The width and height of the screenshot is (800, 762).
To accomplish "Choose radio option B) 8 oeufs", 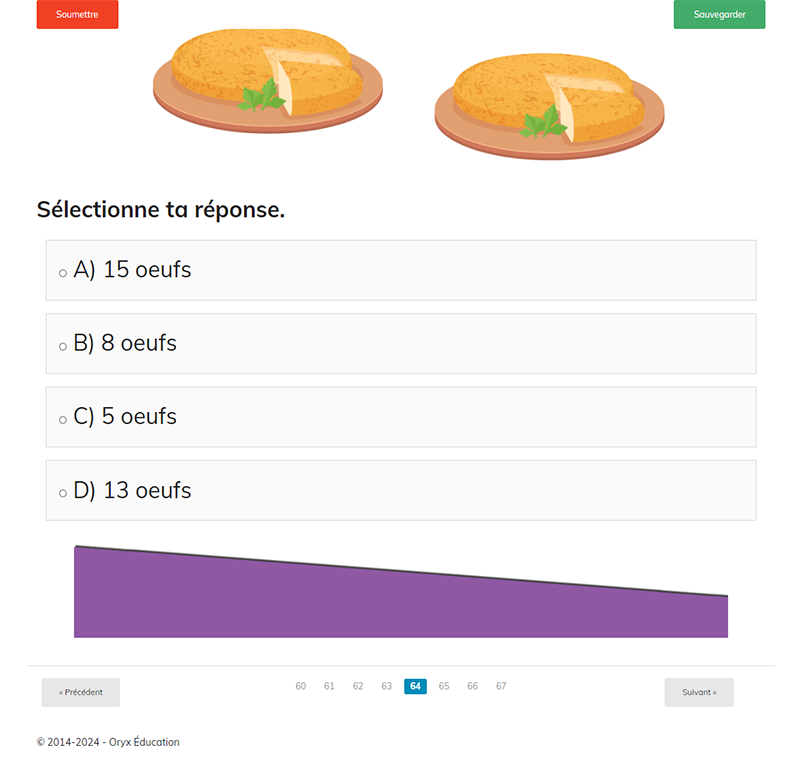I will pos(63,345).
